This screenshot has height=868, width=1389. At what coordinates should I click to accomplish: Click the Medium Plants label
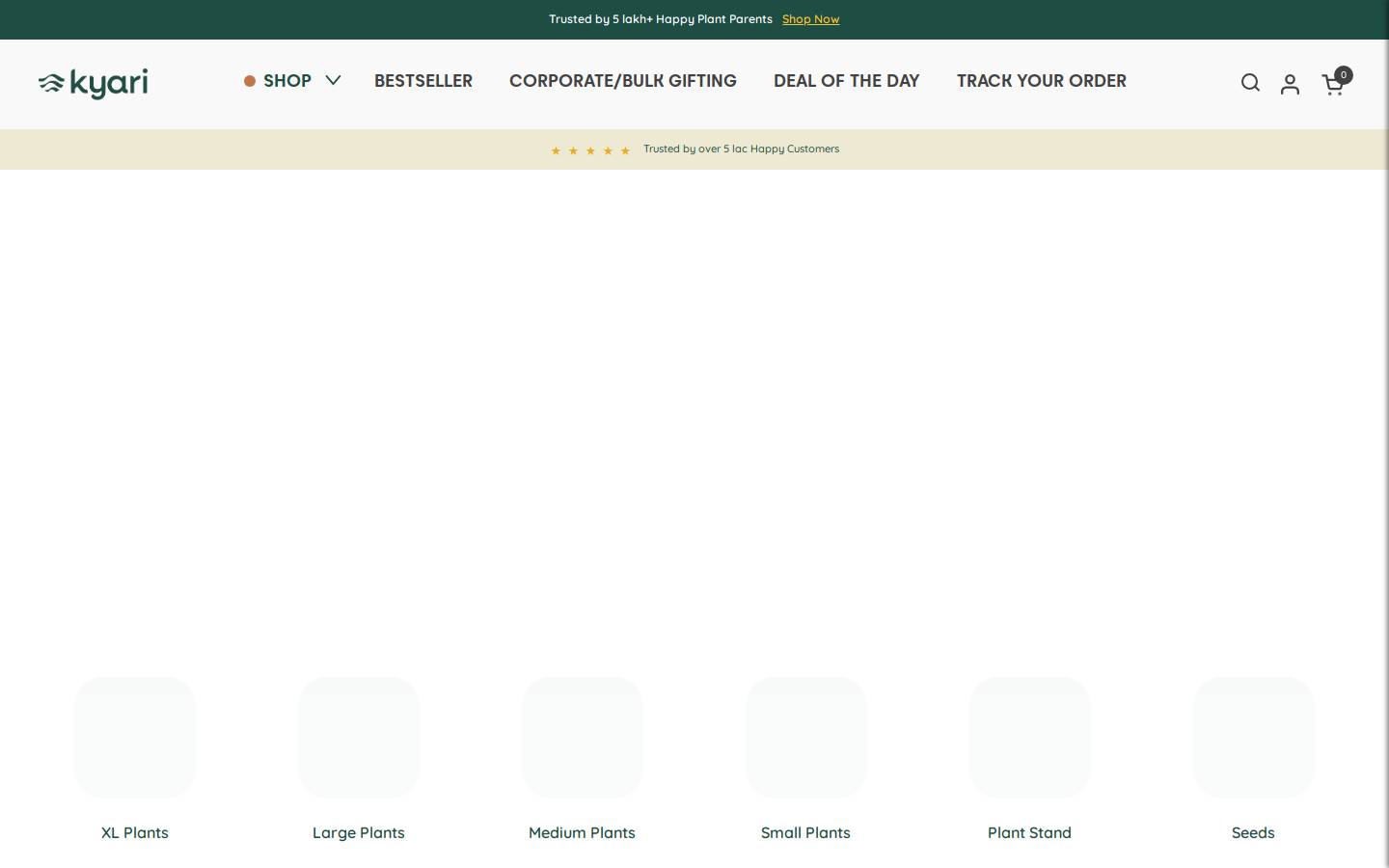(x=583, y=832)
